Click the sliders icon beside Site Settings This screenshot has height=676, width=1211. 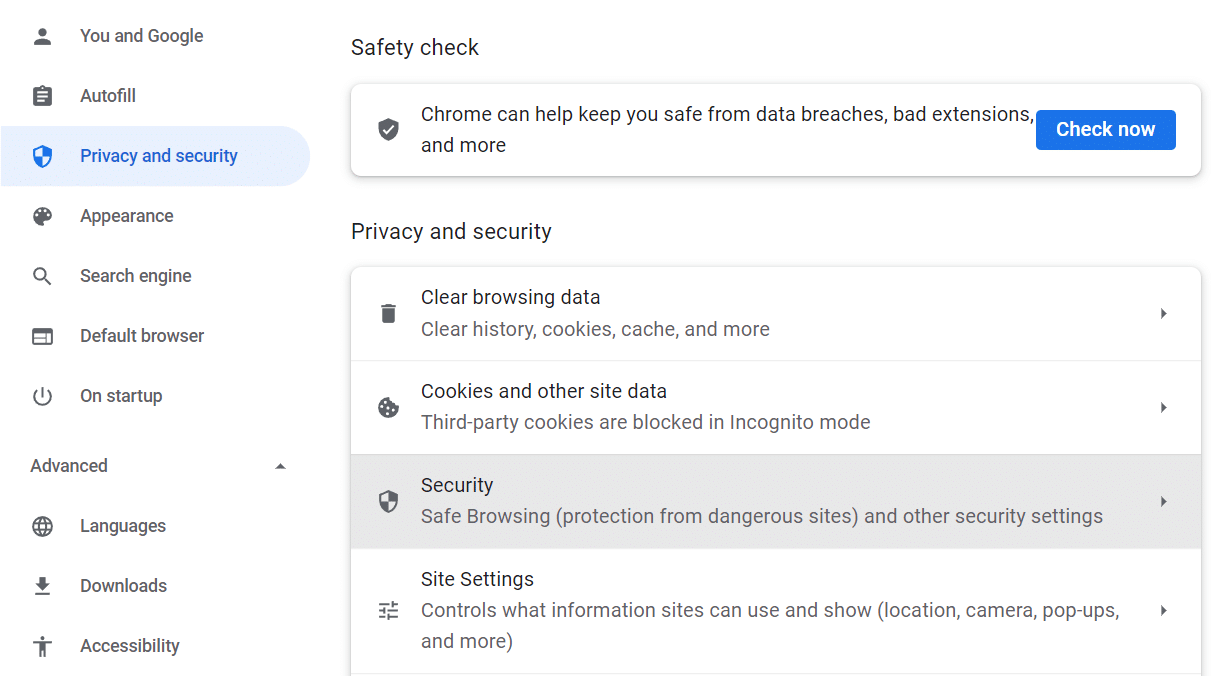[388, 610]
